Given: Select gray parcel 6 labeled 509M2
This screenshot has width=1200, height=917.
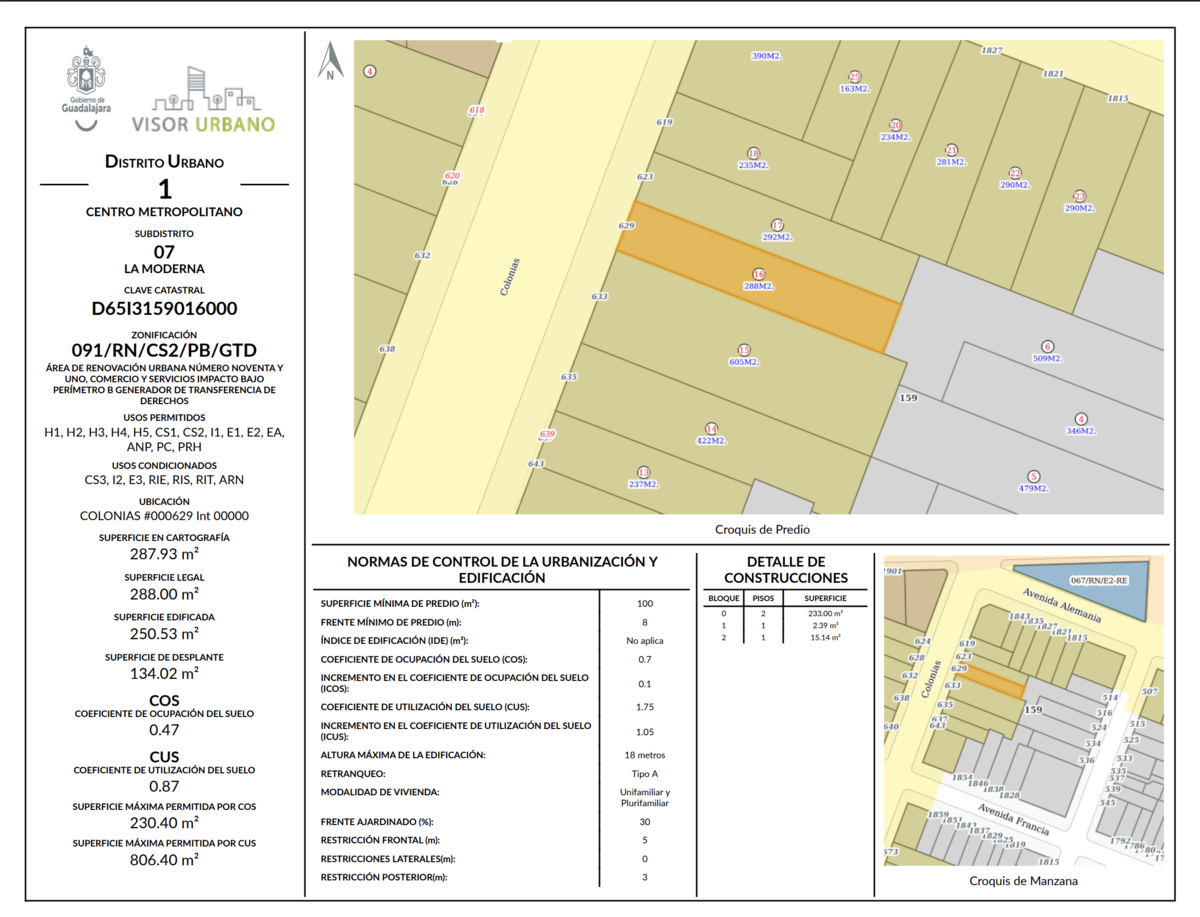Looking at the screenshot, I should tap(1047, 351).
